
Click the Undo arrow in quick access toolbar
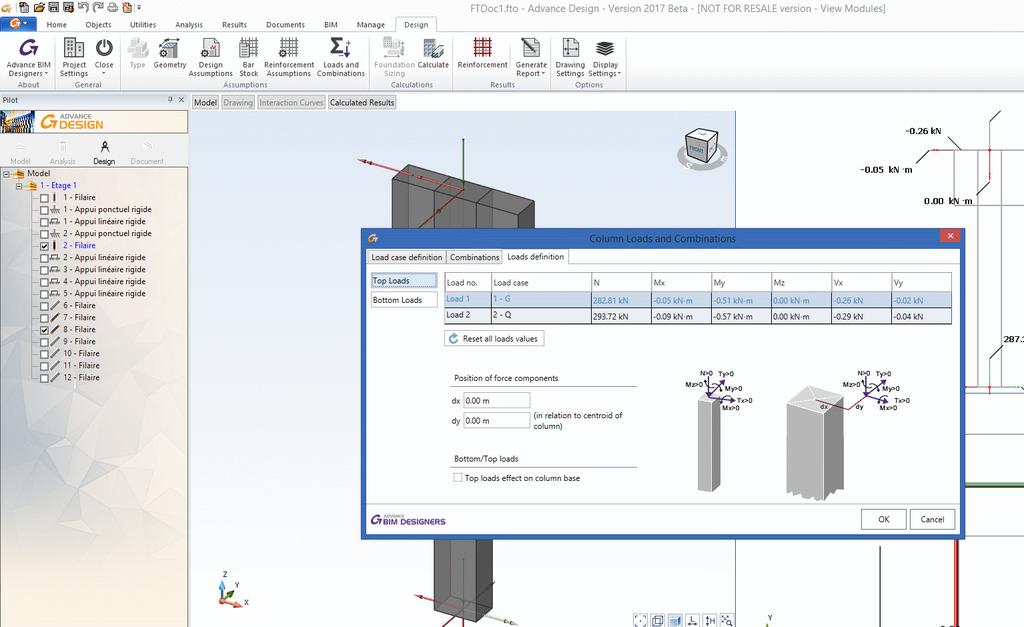coord(83,8)
